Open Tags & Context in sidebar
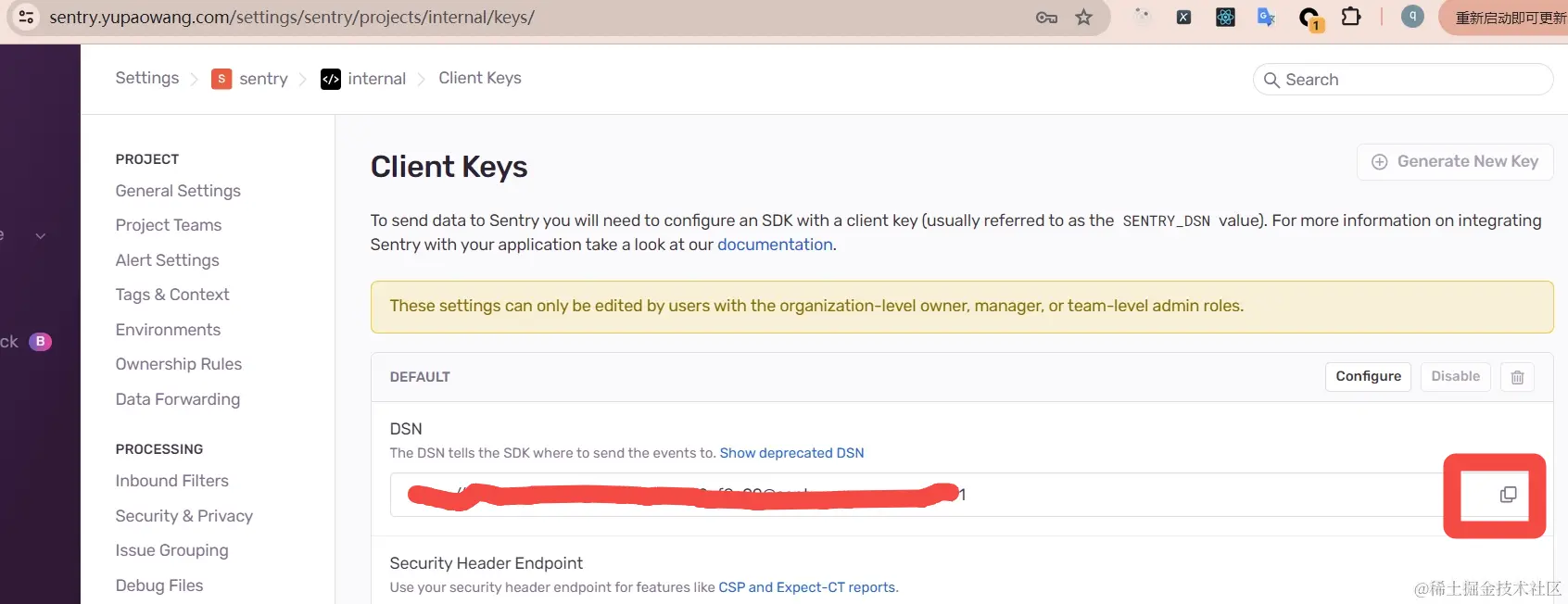This screenshot has height=604, width=1568. 172,295
